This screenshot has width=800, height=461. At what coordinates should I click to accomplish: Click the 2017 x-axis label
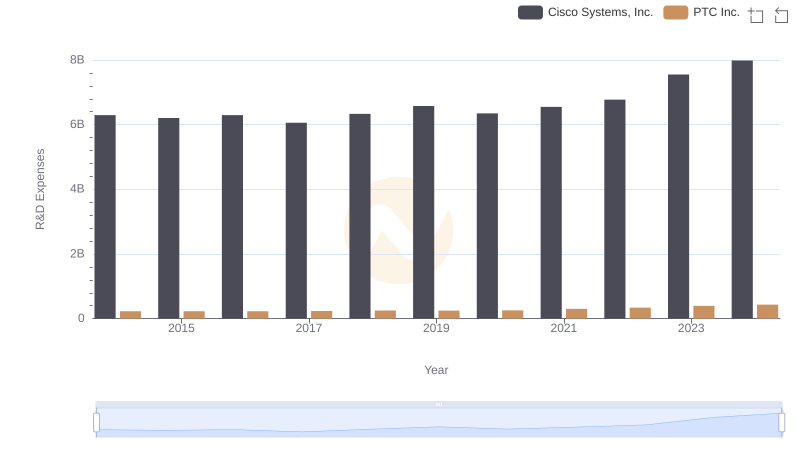click(x=309, y=328)
